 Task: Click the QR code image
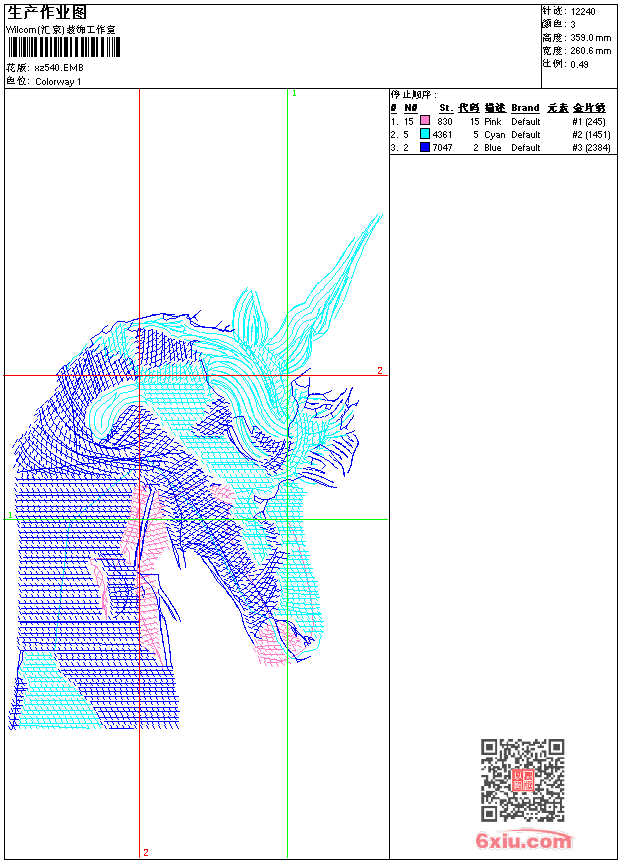(522, 780)
